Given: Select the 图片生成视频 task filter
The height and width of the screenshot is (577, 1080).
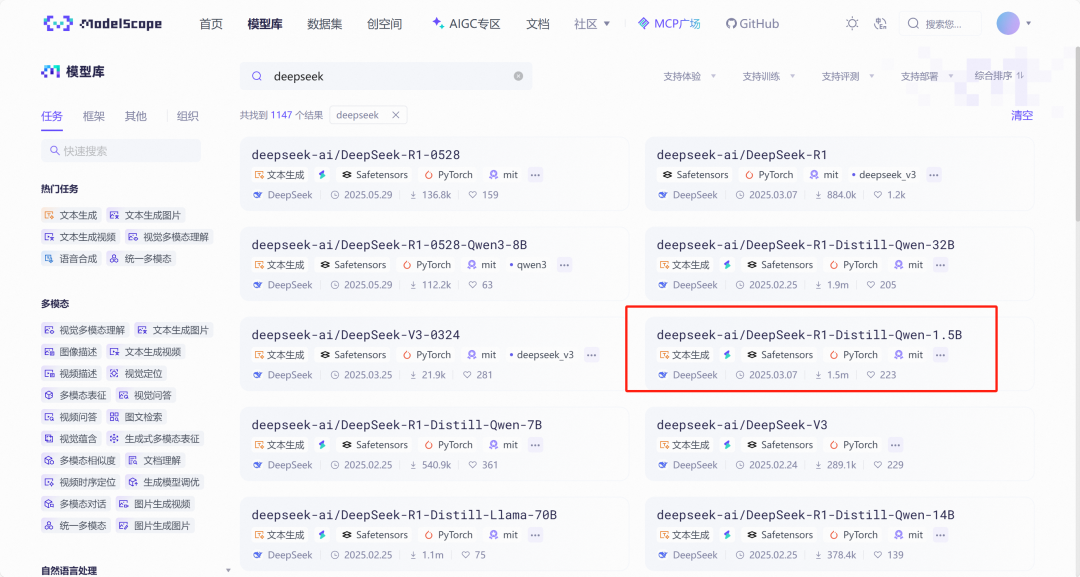Looking at the screenshot, I should [154, 504].
